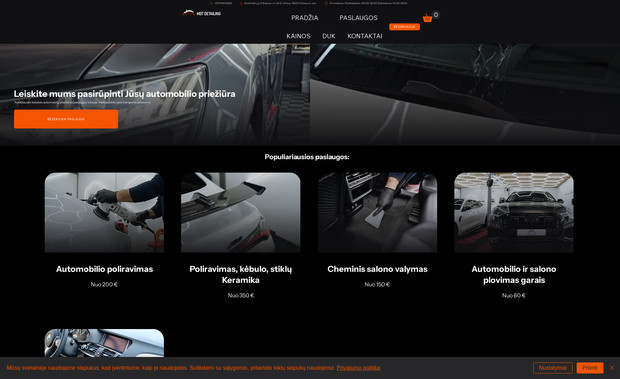Open cookie Nustatymai settings
Screen dimensions: 620x379
pos(552,368)
